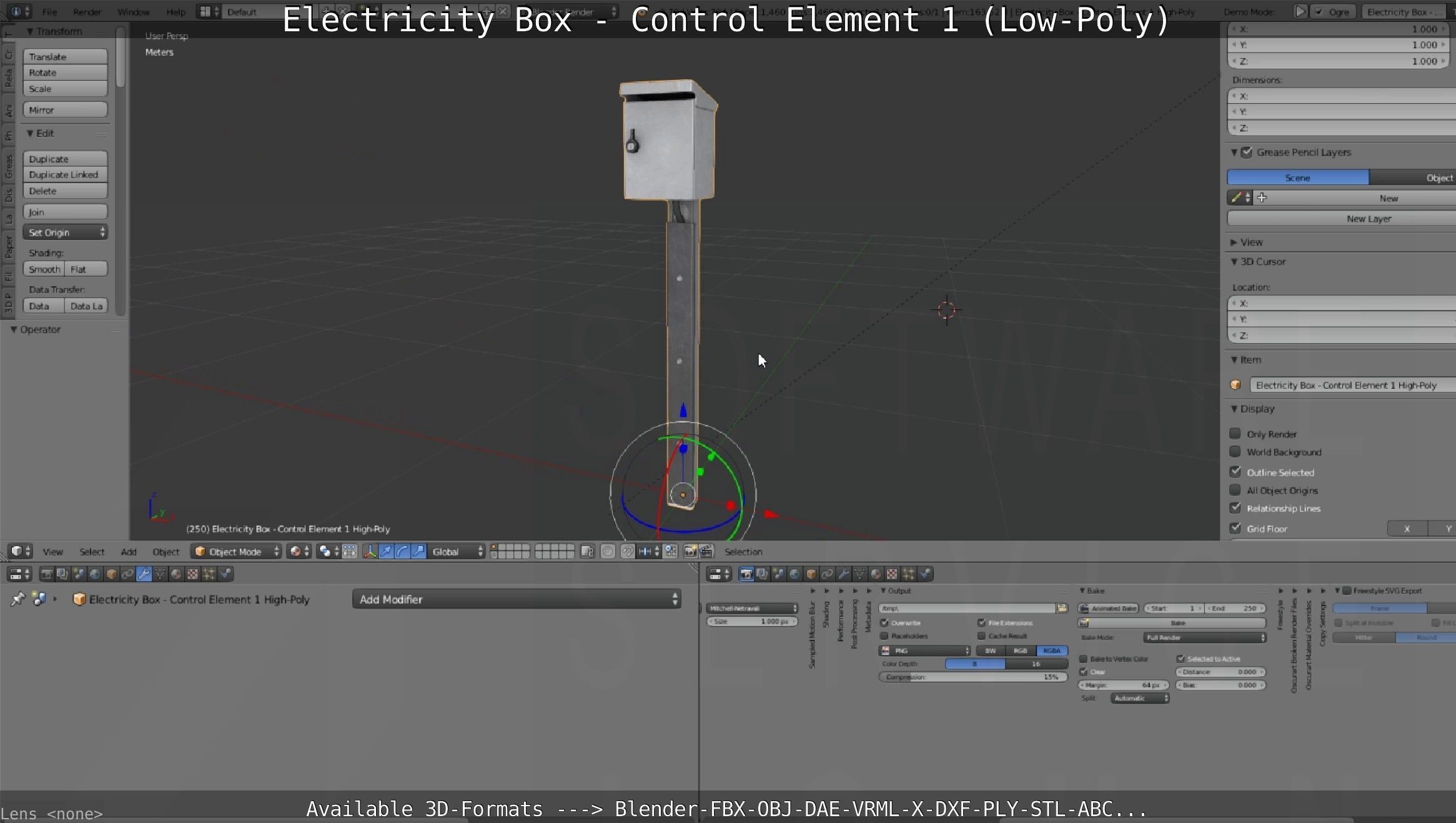
Task: Enable the Only Render checkbox
Action: tap(1235, 434)
